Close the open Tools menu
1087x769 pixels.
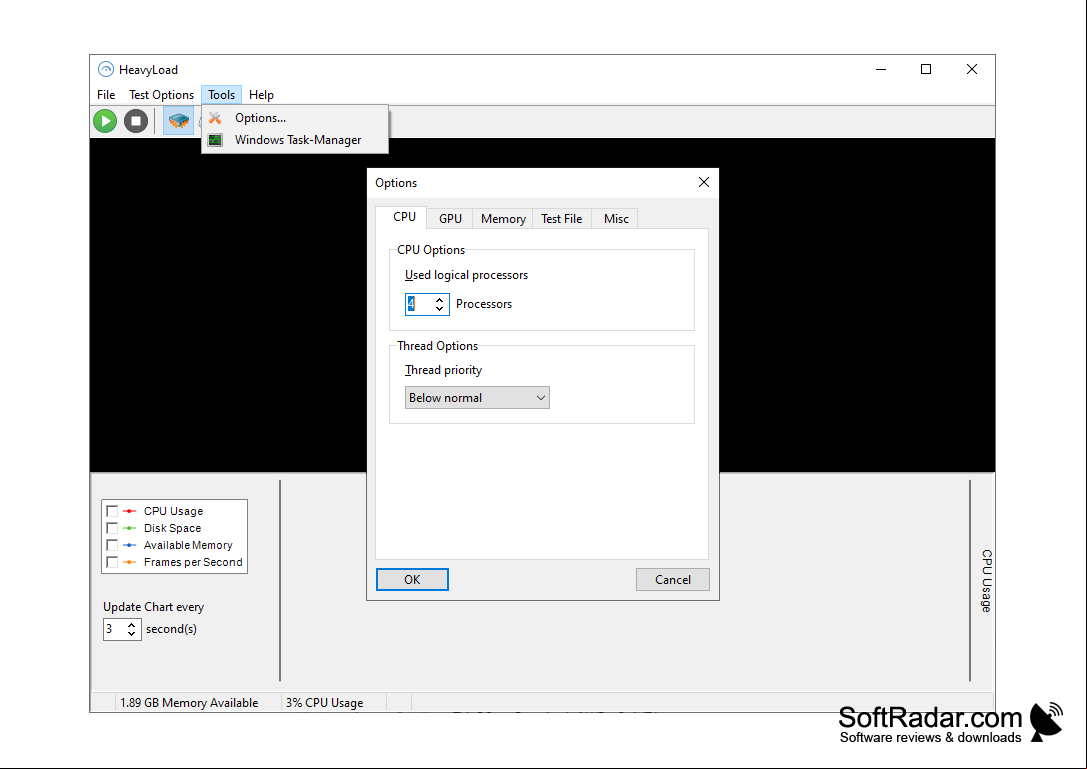(x=222, y=95)
